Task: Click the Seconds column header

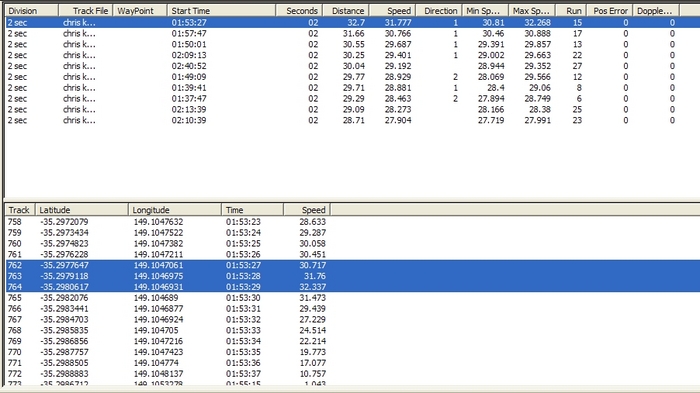Action: click(x=299, y=11)
